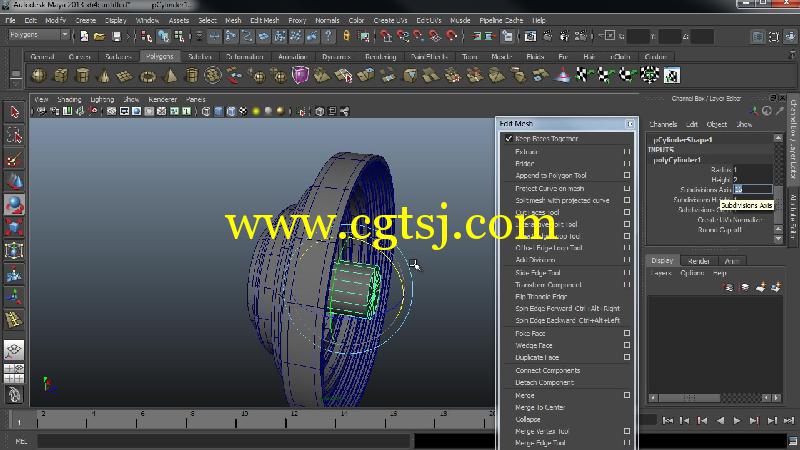
Task: Create layer from selected icon
Action: coord(776,287)
